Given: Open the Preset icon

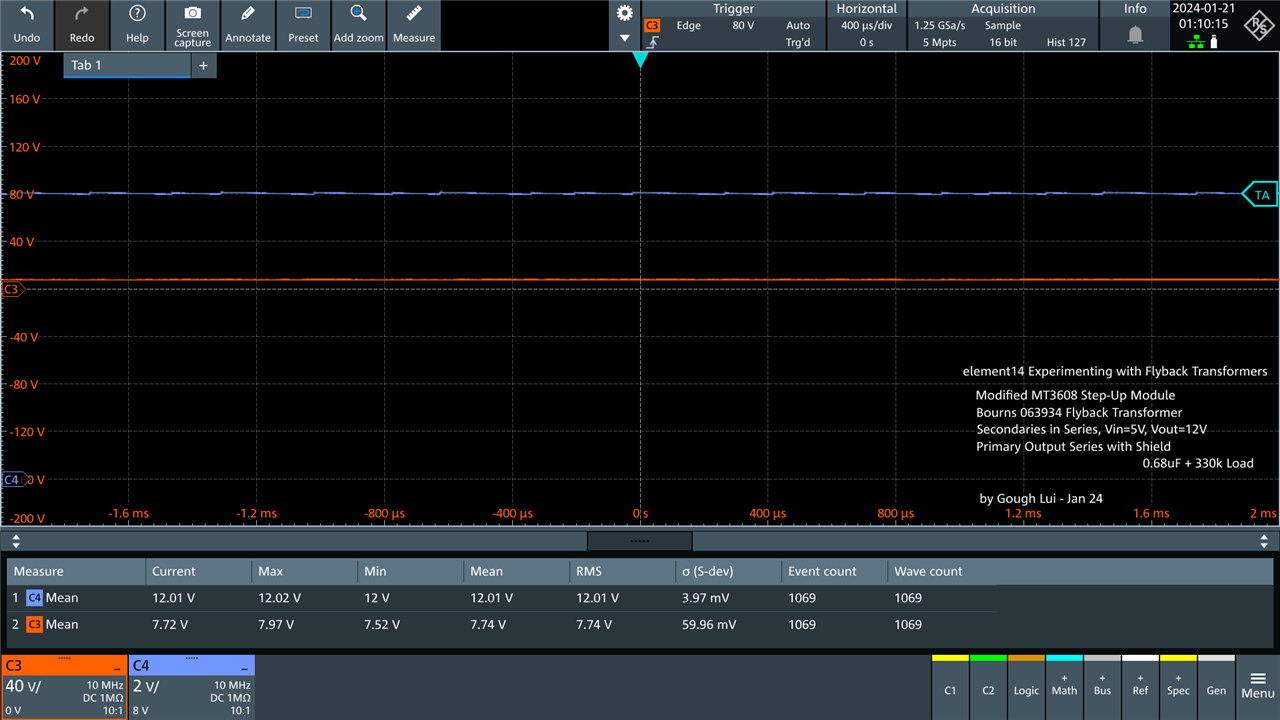Looking at the screenshot, I should point(303,25).
